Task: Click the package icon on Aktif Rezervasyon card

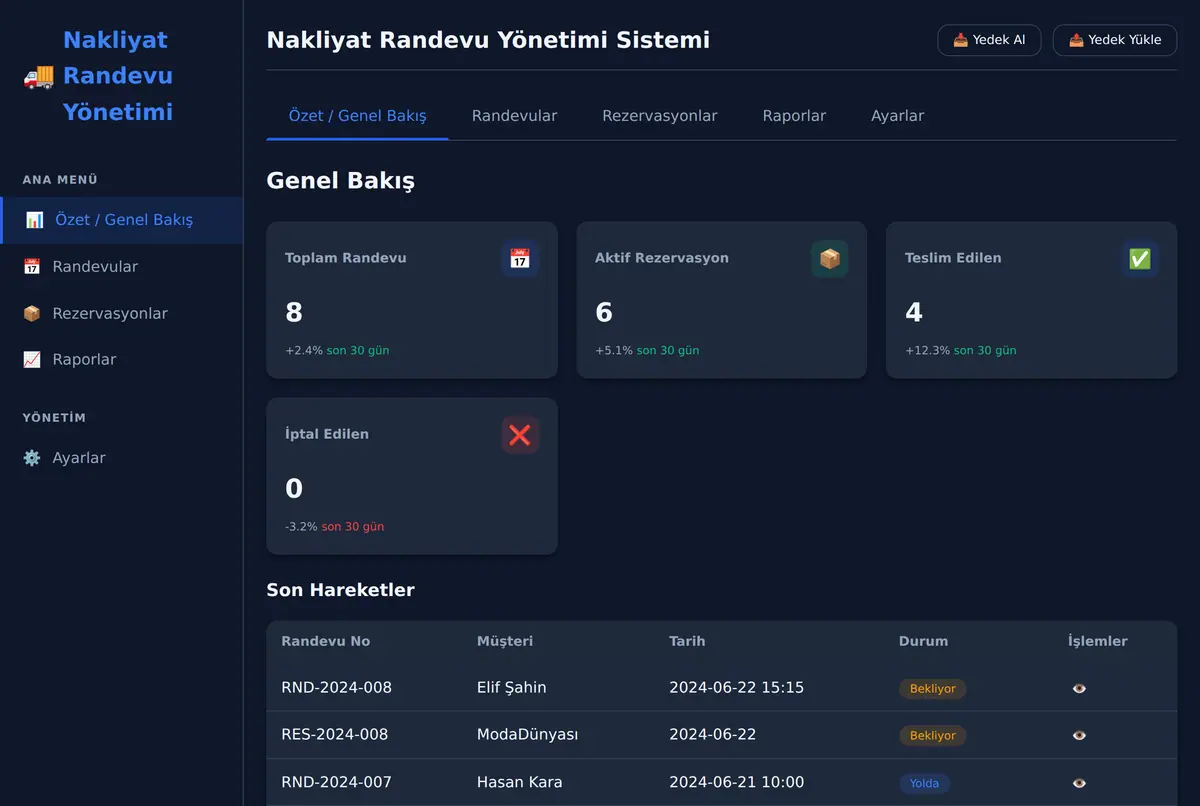Action: 830,259
